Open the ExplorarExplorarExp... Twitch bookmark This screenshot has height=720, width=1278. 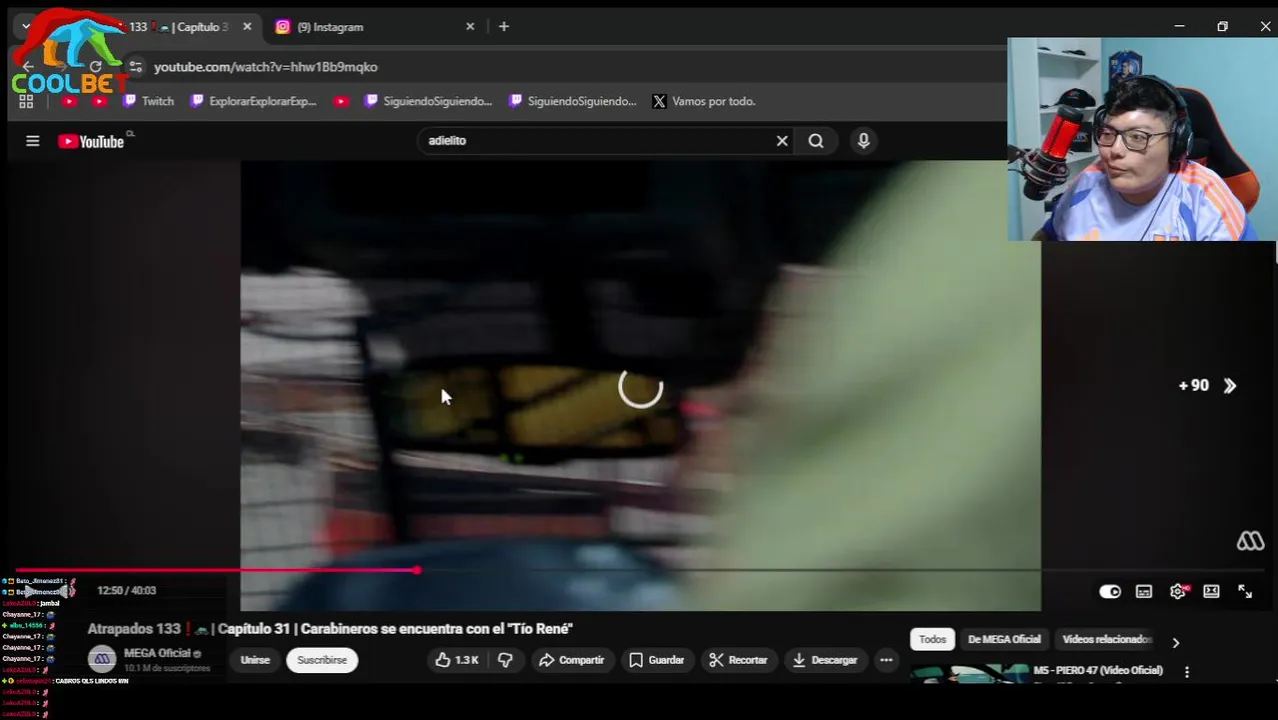[x=254, y=101]
